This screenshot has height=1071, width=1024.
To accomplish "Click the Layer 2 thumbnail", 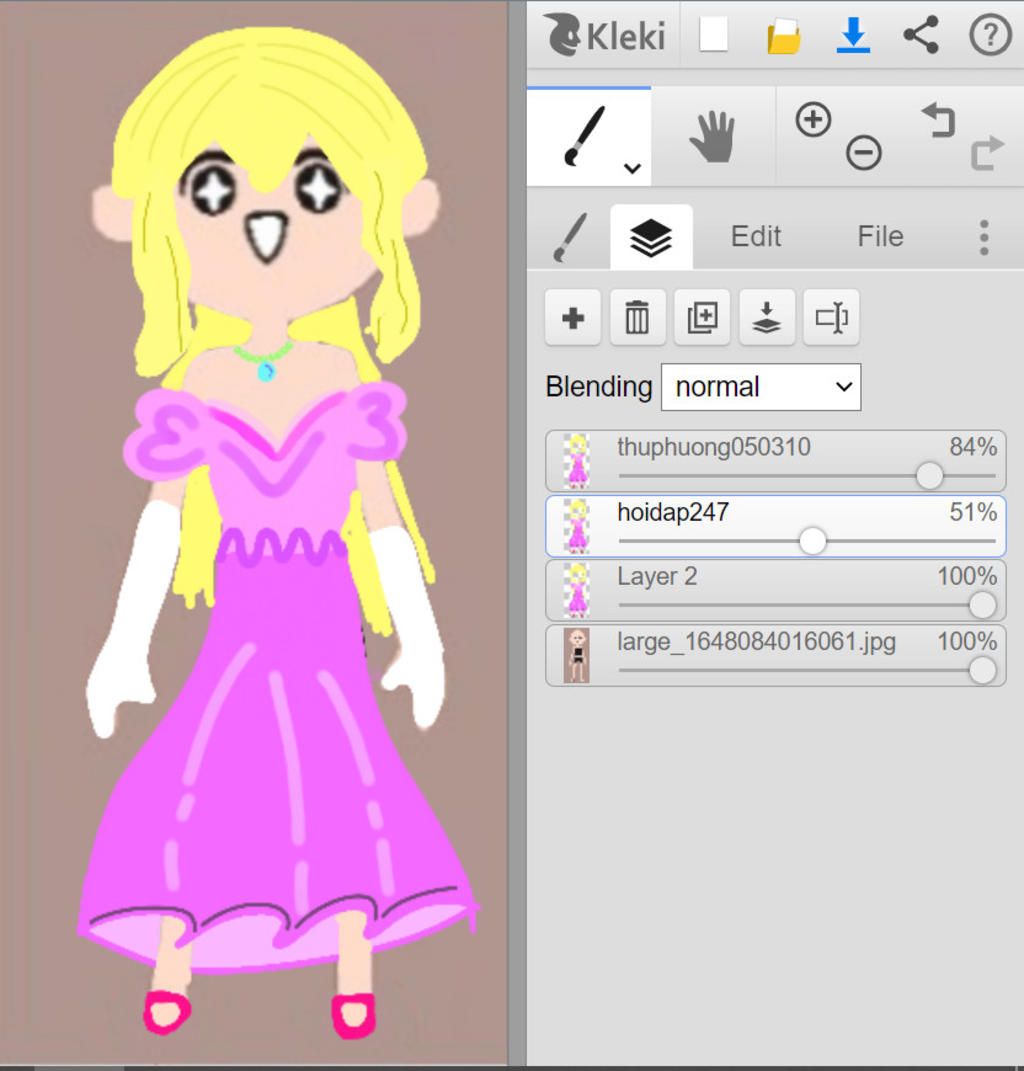I will point(577,590).
